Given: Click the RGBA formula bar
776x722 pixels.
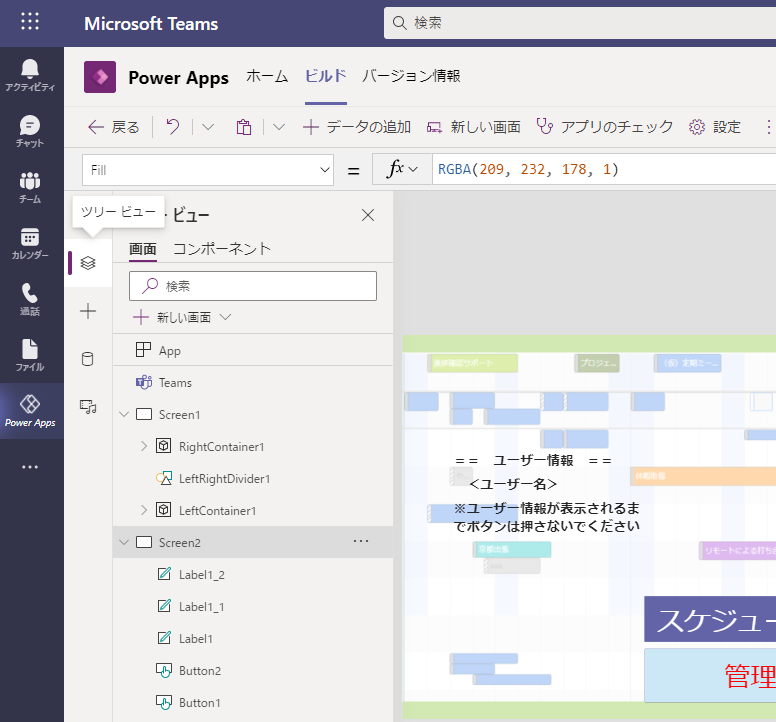Looking at the screenshot, I should pyautogui.click(x=604, y=169).
